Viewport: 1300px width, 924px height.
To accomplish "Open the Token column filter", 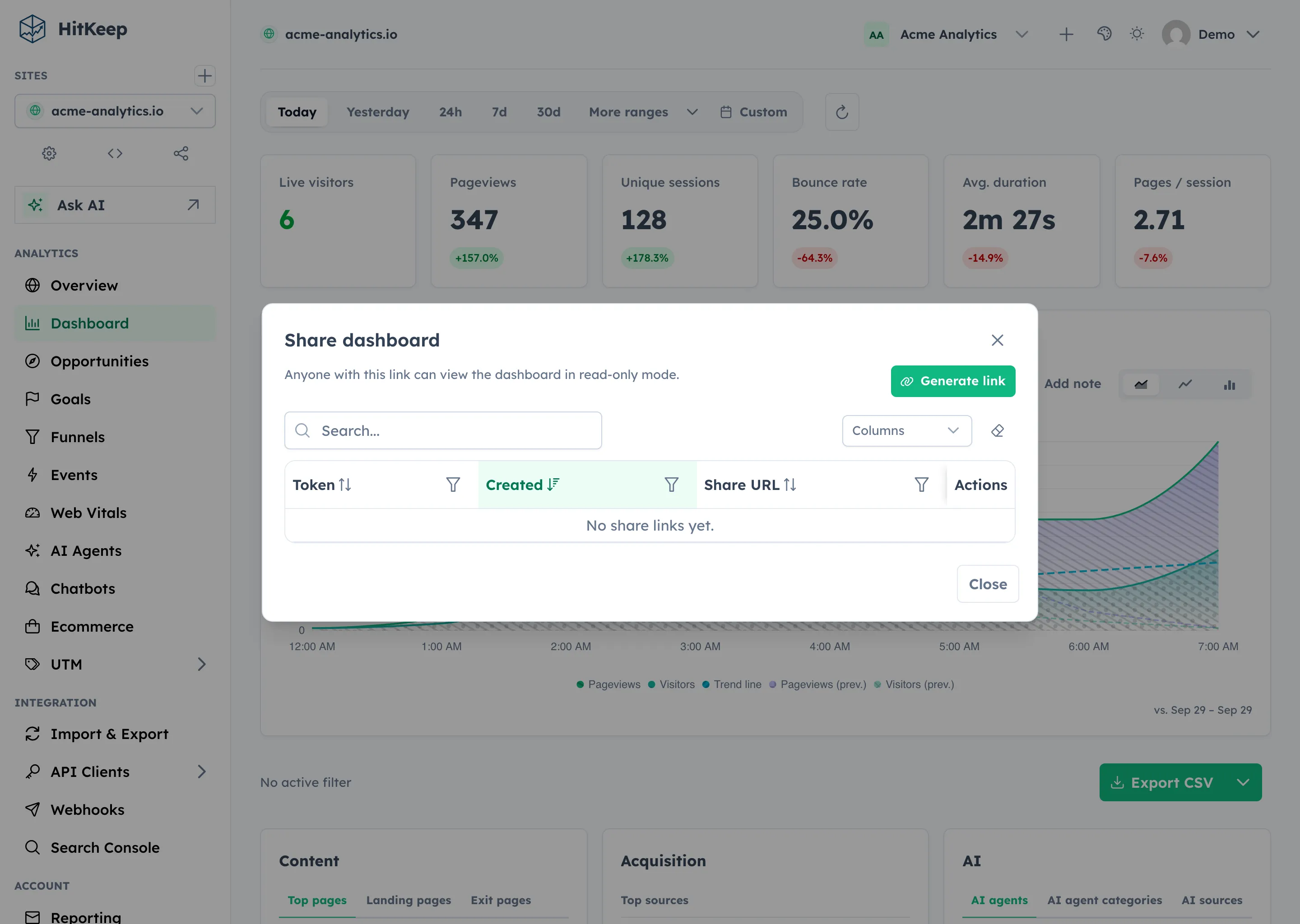I will (453, 485).
